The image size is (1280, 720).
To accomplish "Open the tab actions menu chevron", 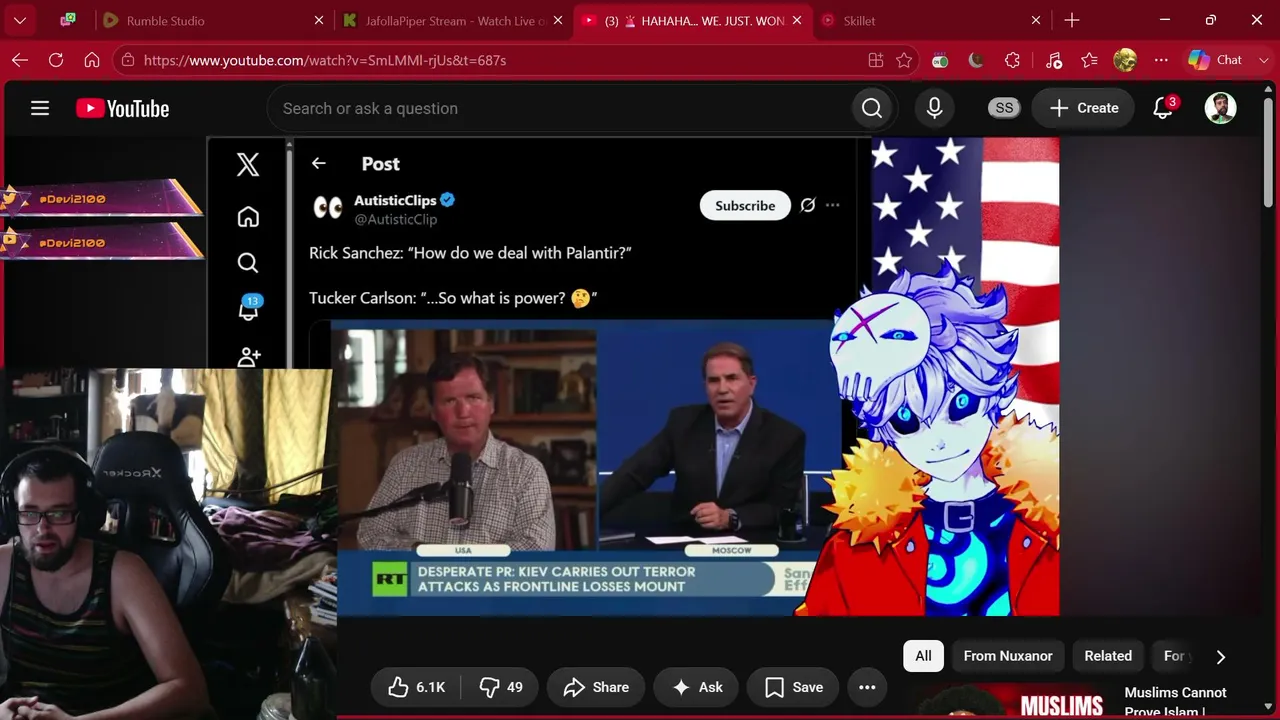I will [x=20, y=20].
